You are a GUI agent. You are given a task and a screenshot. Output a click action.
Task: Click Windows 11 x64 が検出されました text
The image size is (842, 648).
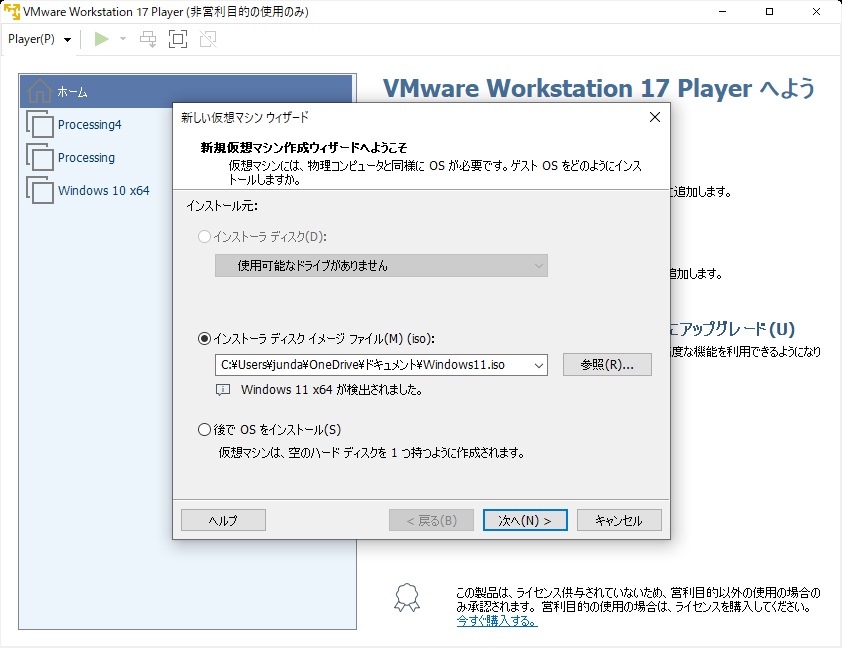click(331, 390)
